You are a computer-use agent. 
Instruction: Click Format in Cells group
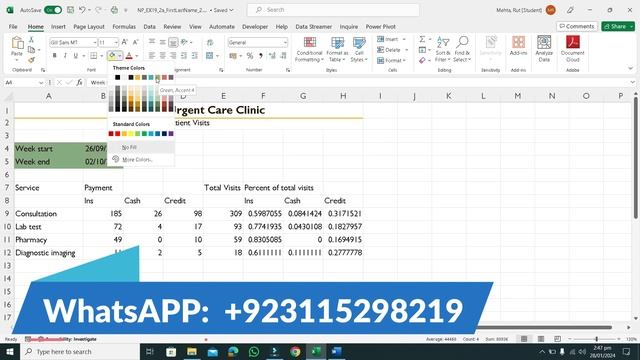point(391,60)
